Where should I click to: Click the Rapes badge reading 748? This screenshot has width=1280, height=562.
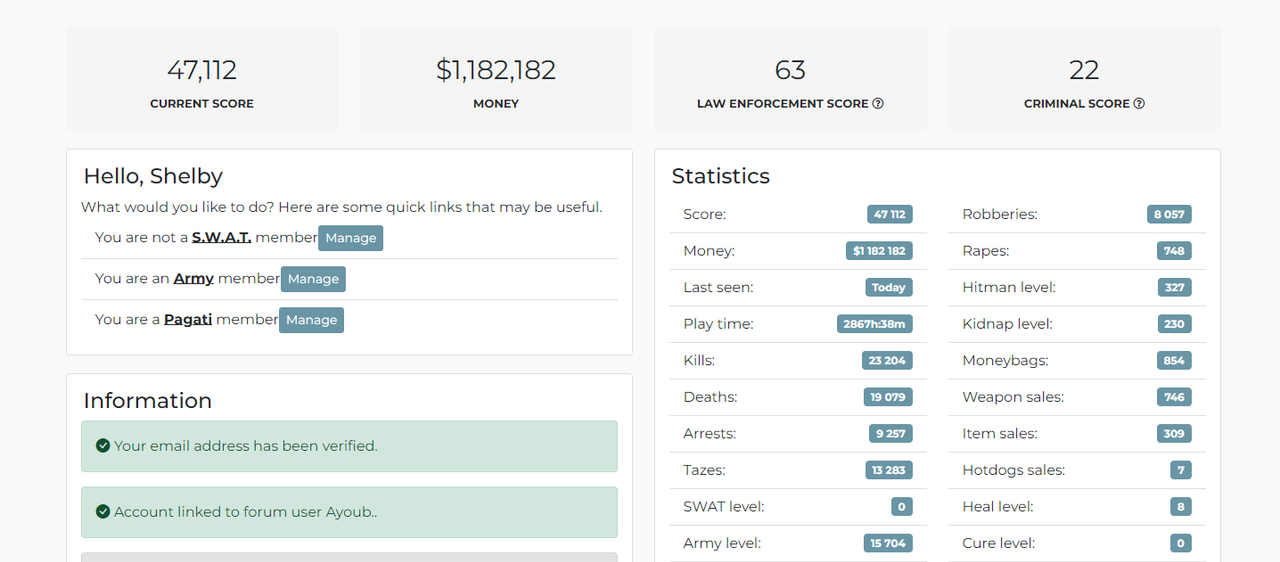click(1174, 251)
